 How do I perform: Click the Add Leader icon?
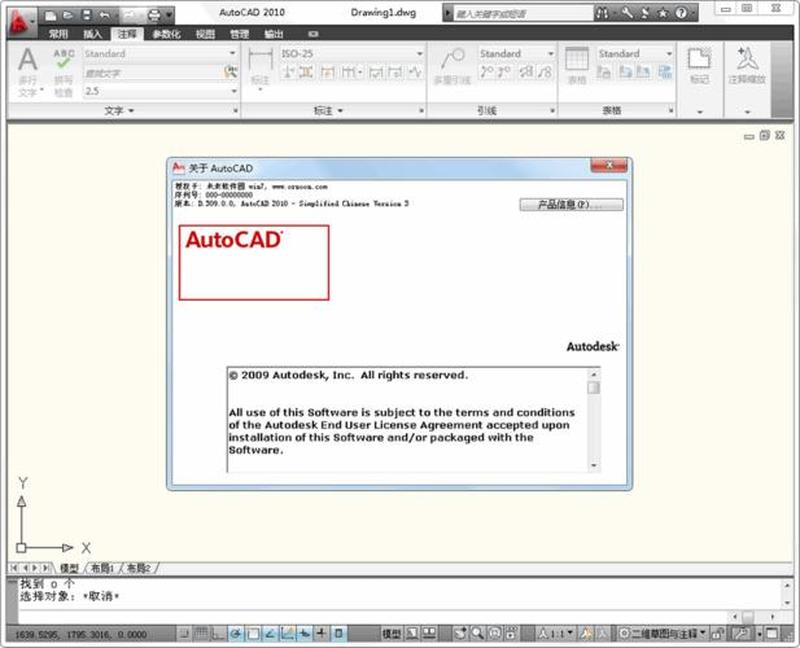[487, 72]
